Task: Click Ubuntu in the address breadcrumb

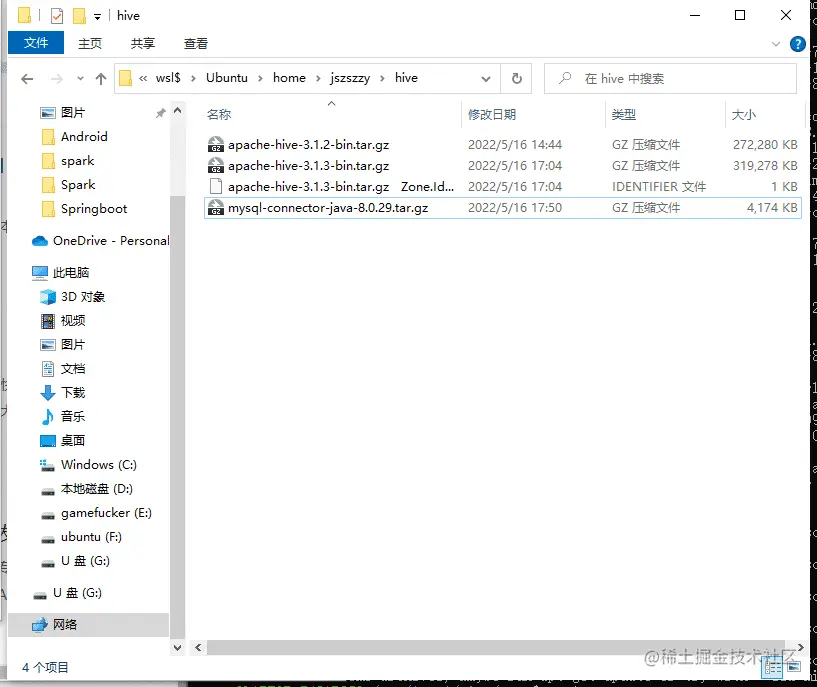Action: click(x=227, y=78)
